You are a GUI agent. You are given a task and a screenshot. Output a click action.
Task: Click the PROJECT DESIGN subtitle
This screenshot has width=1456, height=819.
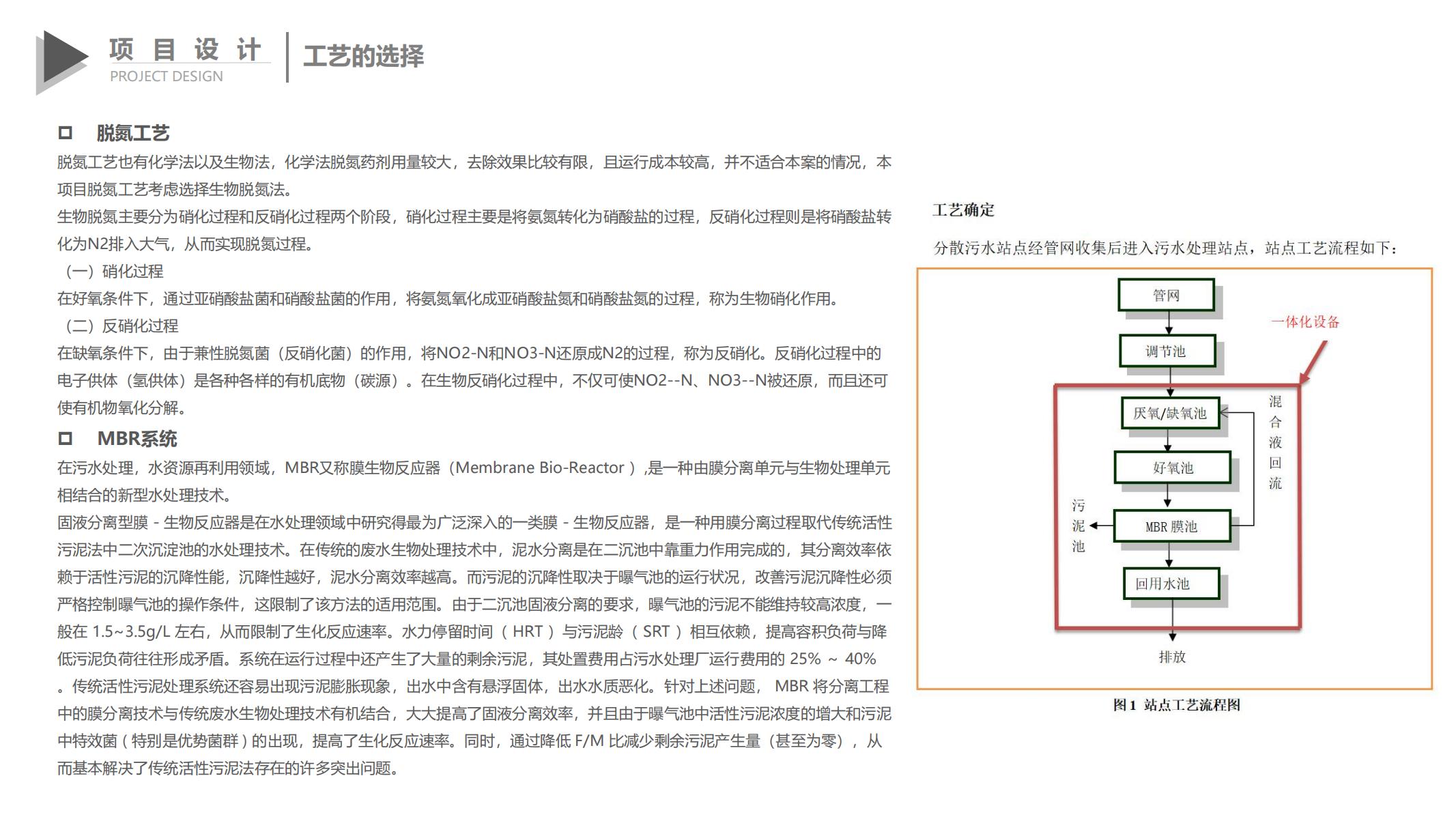(x=167, y=76)
